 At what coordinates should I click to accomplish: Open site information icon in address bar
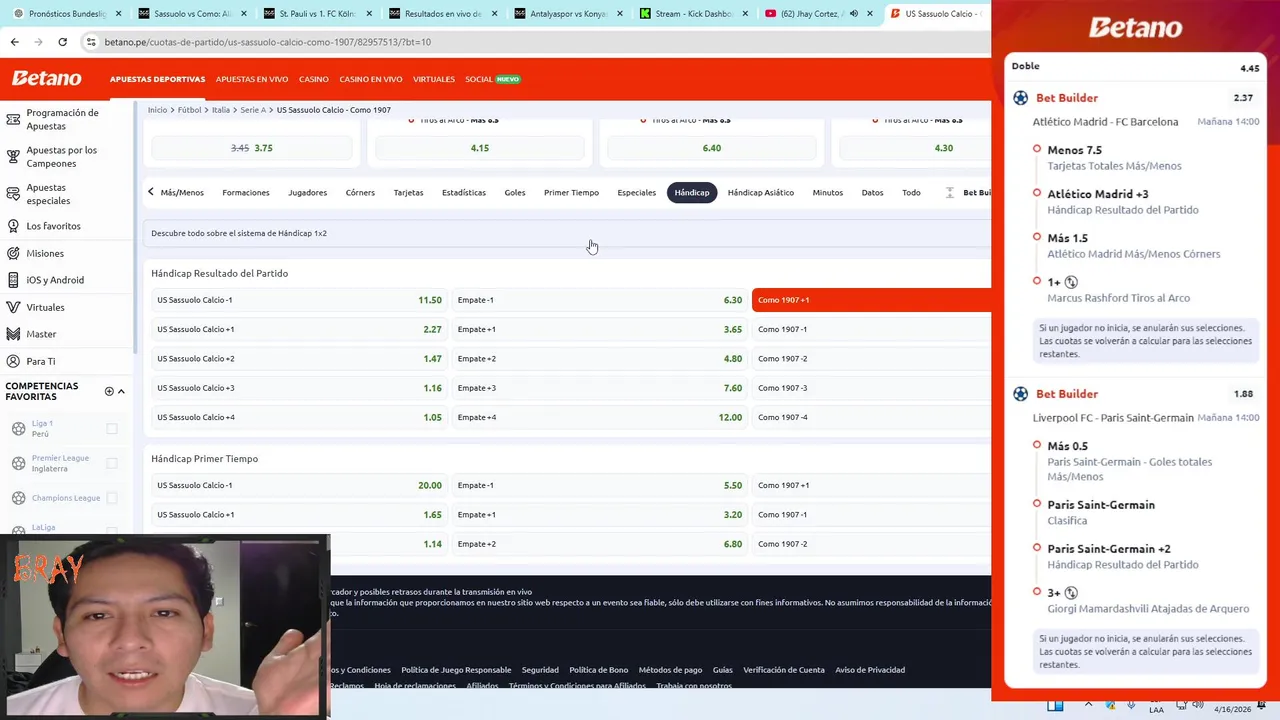pos(91,42)
